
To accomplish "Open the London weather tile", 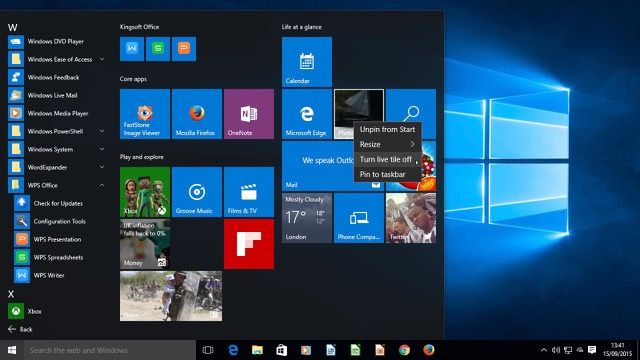I will coord(307,218).
